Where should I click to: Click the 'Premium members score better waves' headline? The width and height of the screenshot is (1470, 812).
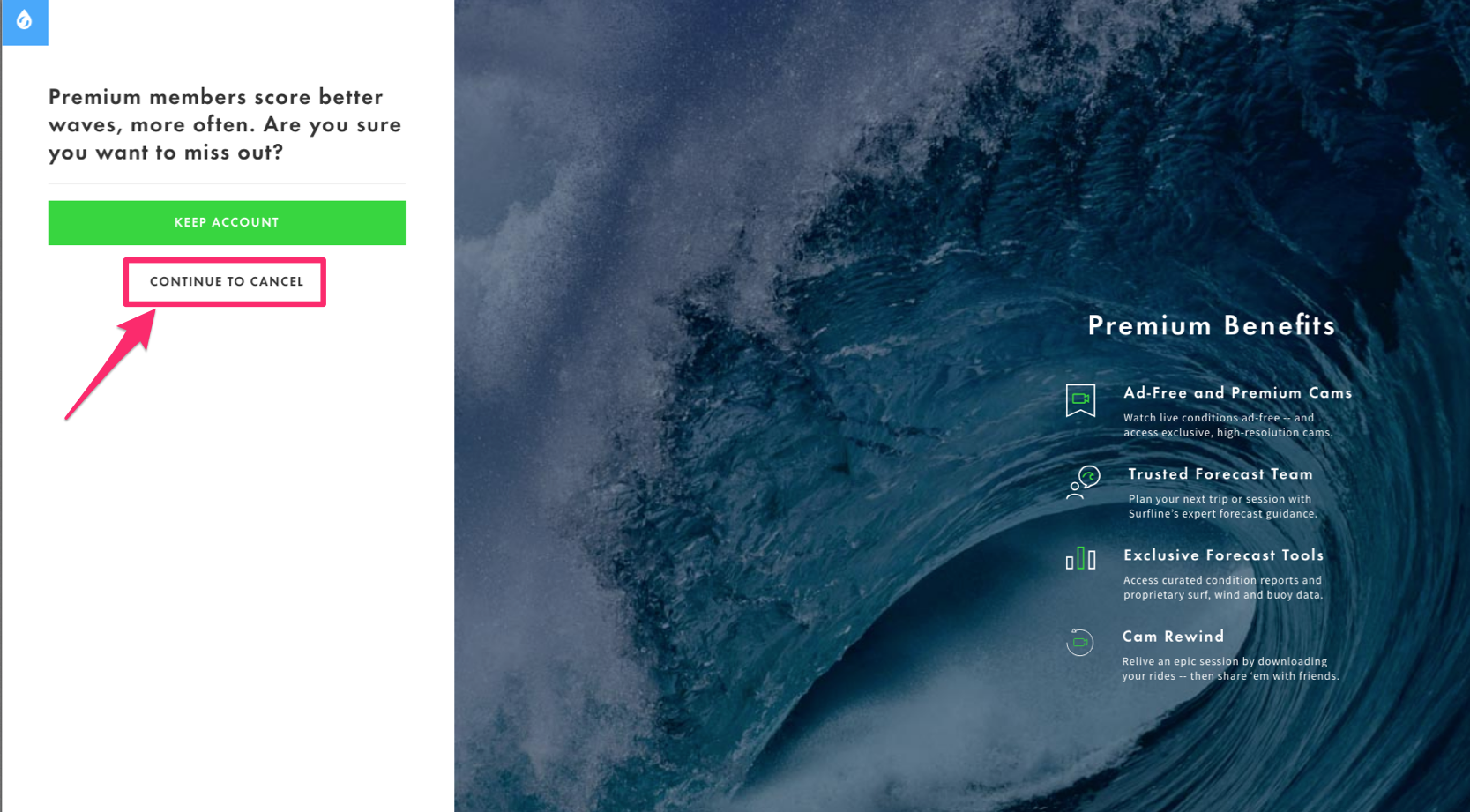coord(225,124)
